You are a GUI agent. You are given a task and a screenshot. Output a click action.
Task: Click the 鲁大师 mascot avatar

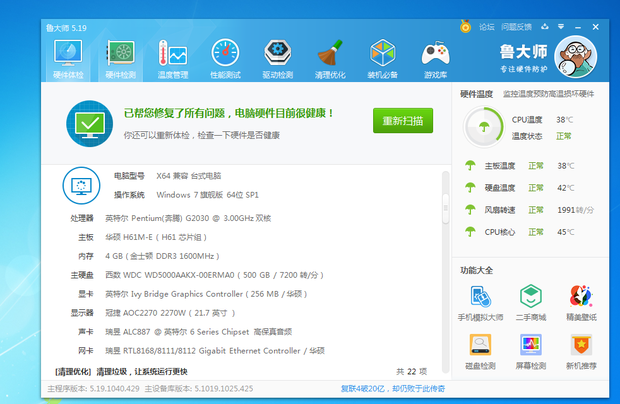click(576, 57)
